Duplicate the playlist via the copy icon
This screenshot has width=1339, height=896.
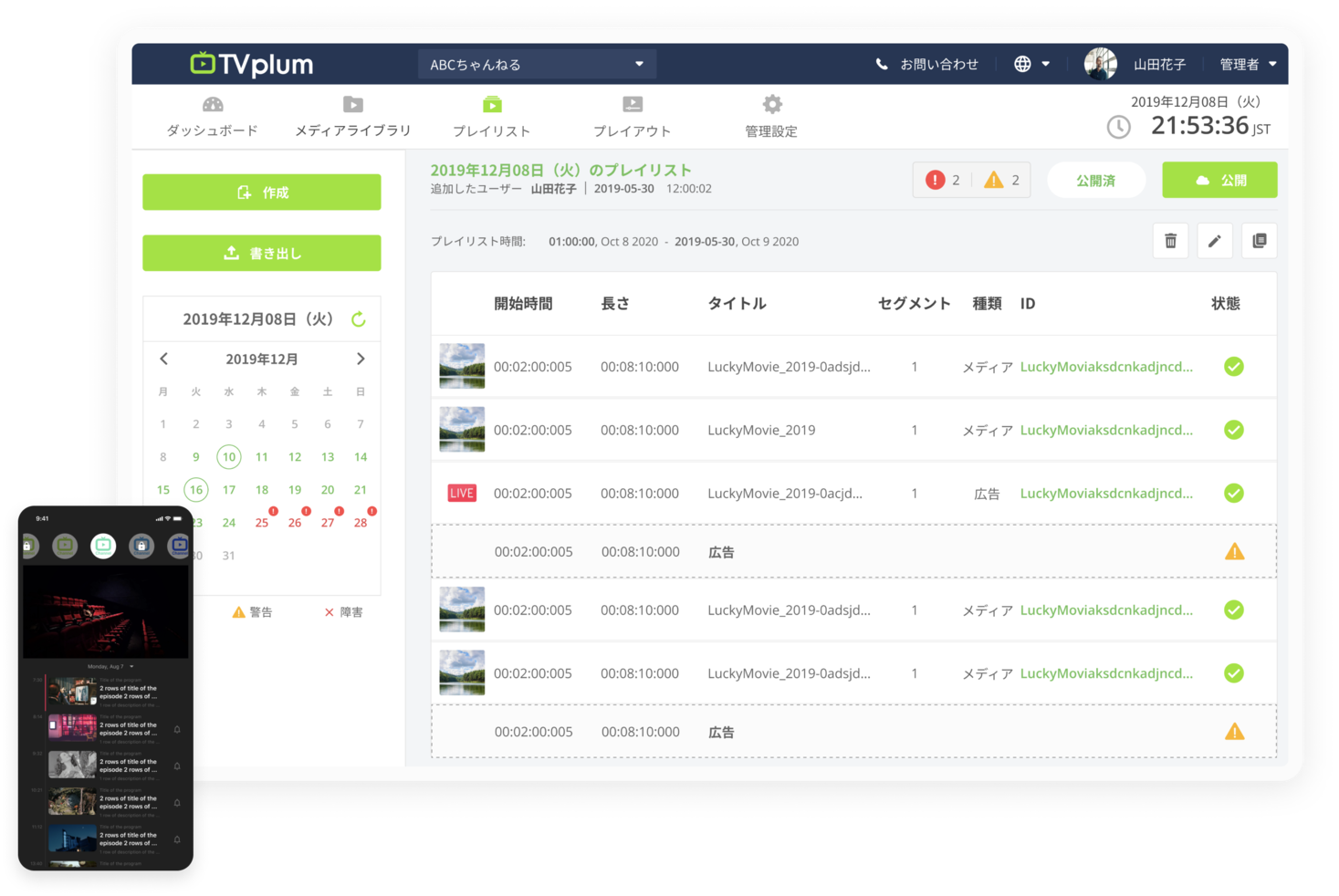pyautogui.click(x=1260, y=241)
